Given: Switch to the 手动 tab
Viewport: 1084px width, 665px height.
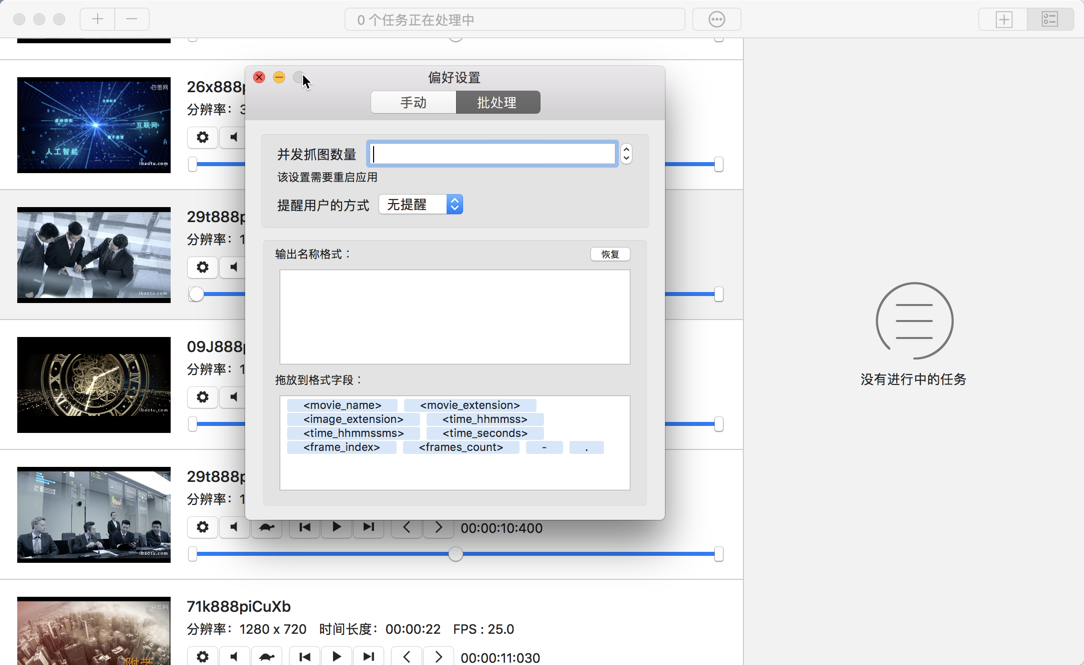Looking at the screenshot, I should point(413,102).
